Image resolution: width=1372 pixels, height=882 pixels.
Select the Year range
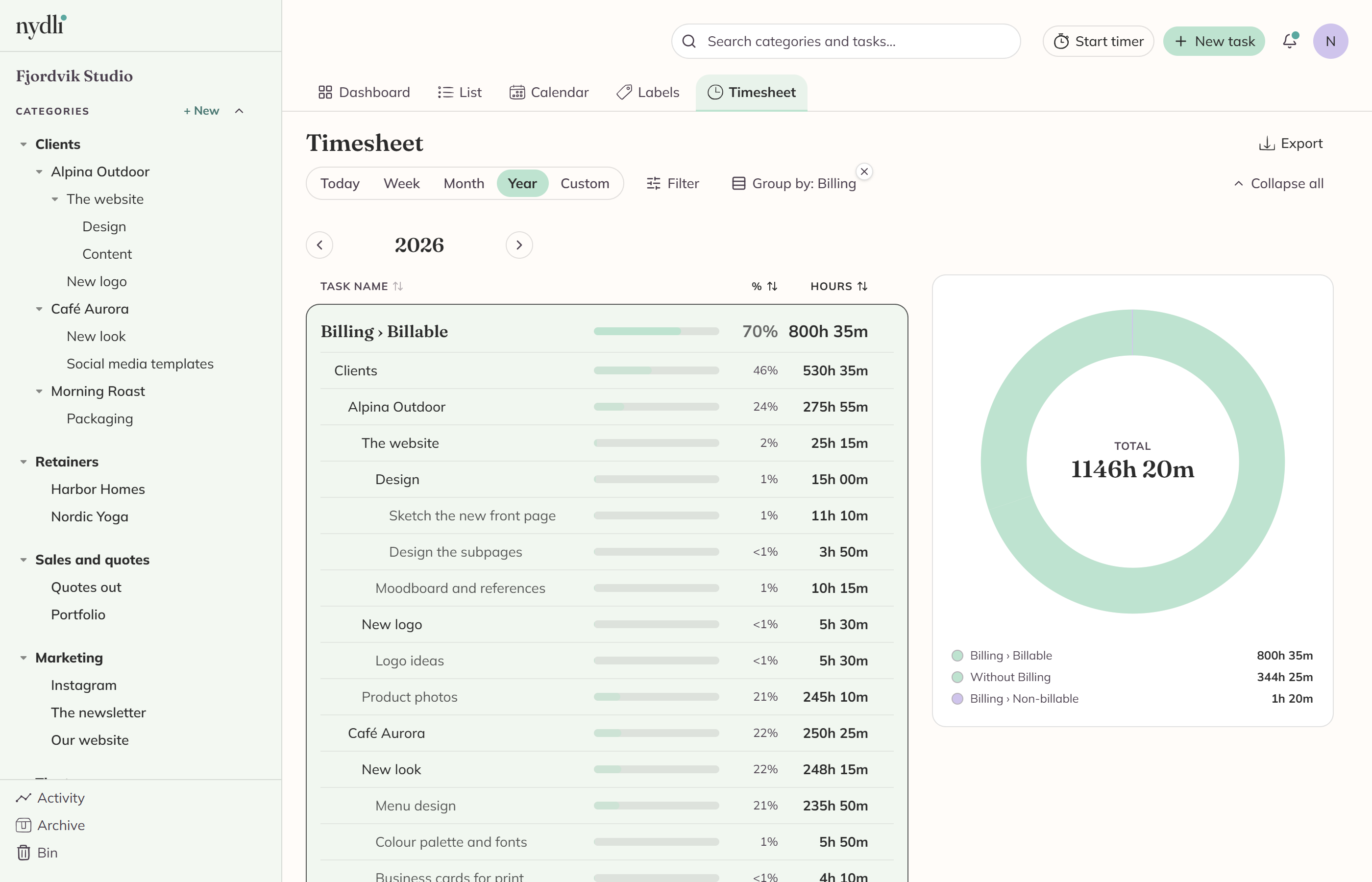click(x=522, y=183)
